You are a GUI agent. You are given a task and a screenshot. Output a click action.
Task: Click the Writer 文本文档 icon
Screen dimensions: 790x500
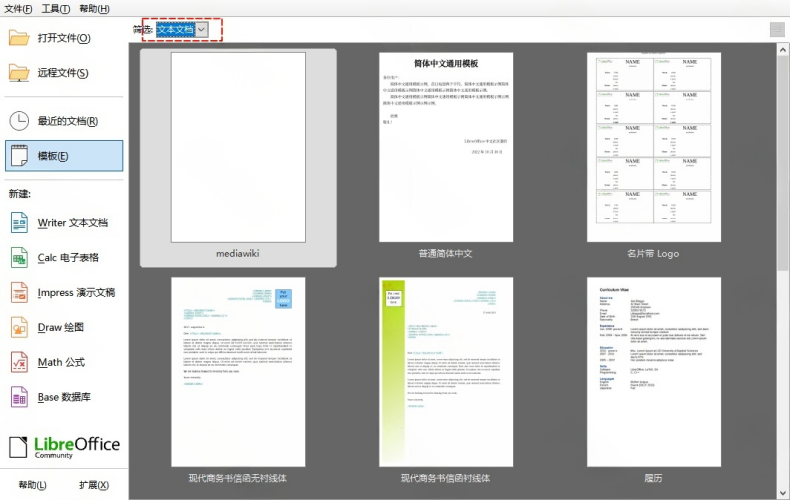coord(20,223)
